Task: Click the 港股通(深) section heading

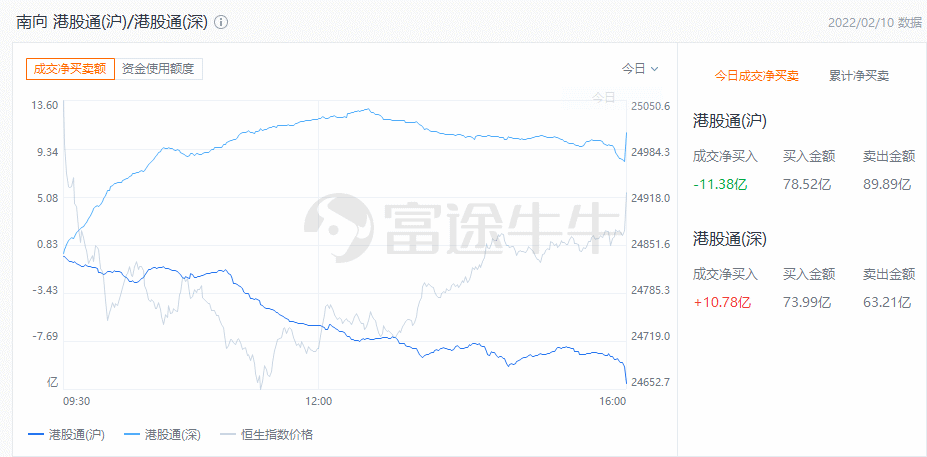Action: (730, 239)
